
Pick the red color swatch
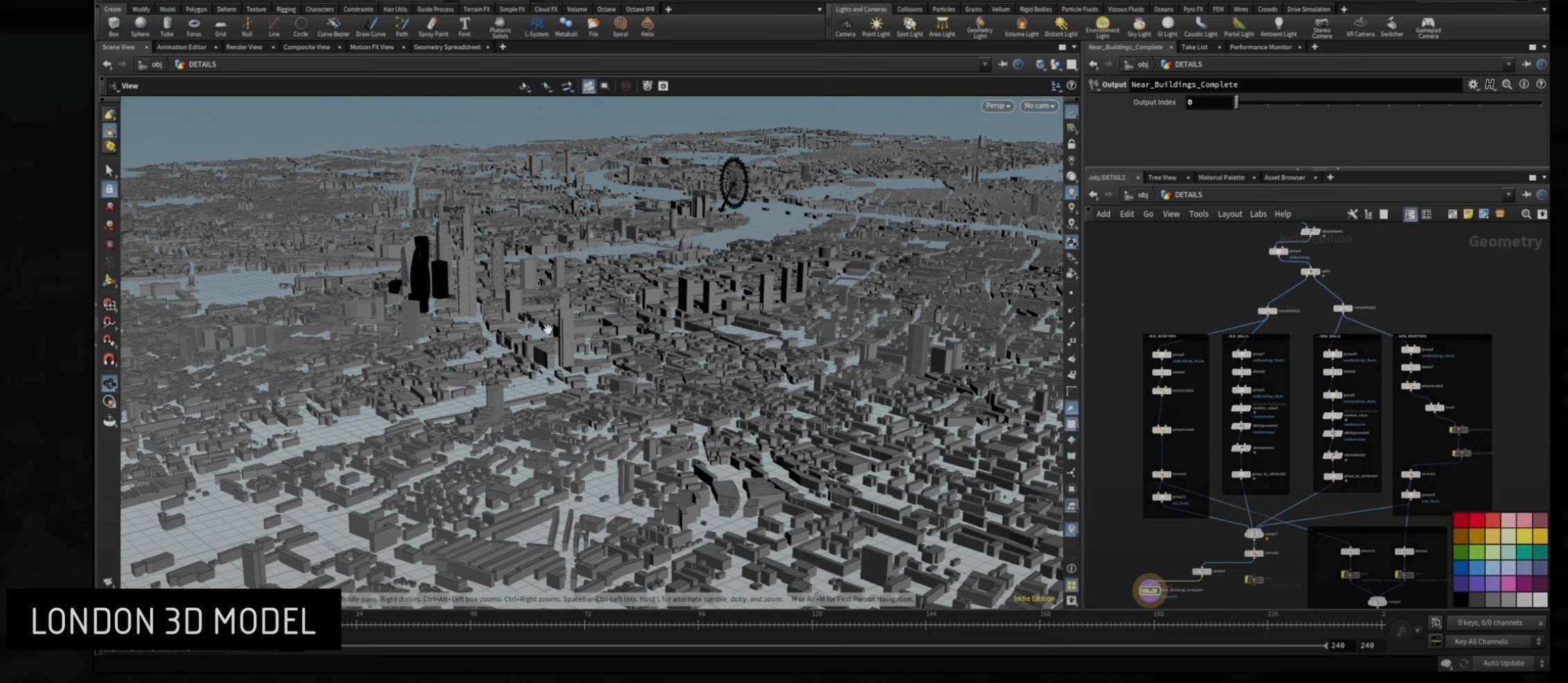tap(1477, 521)
